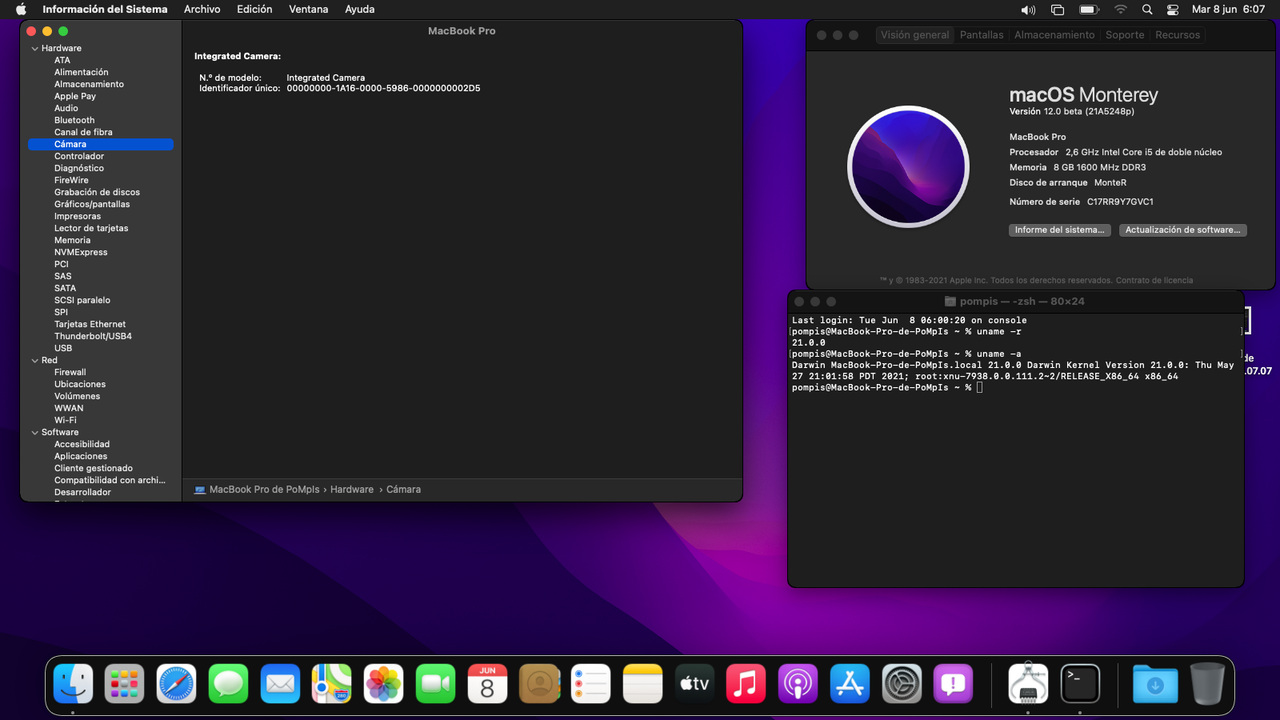Open Calendar icon in the dock
The image size is (1280, 720).
click(488, 684)
